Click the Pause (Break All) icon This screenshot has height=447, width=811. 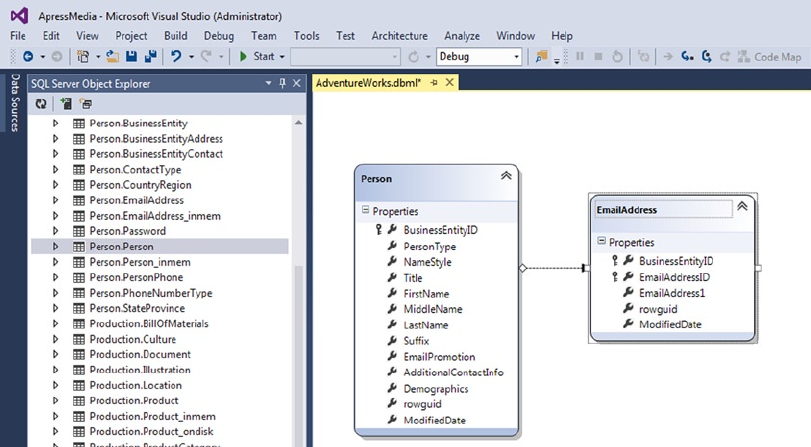pos(580,56)
